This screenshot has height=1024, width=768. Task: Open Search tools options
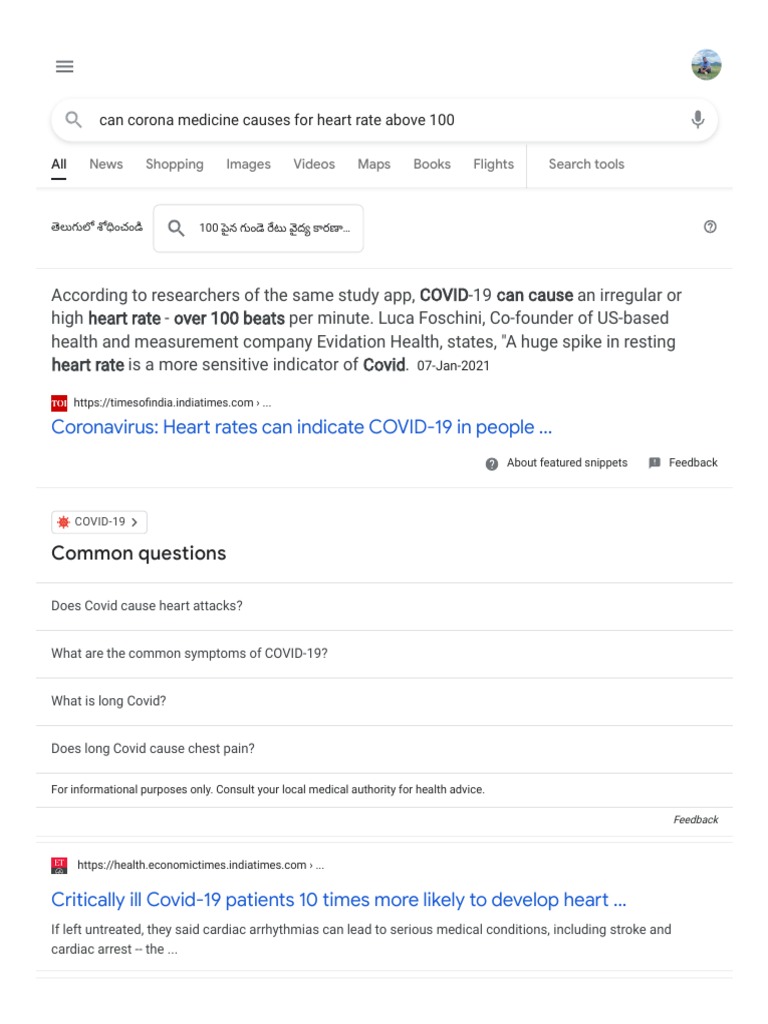[x=586, y=165]
